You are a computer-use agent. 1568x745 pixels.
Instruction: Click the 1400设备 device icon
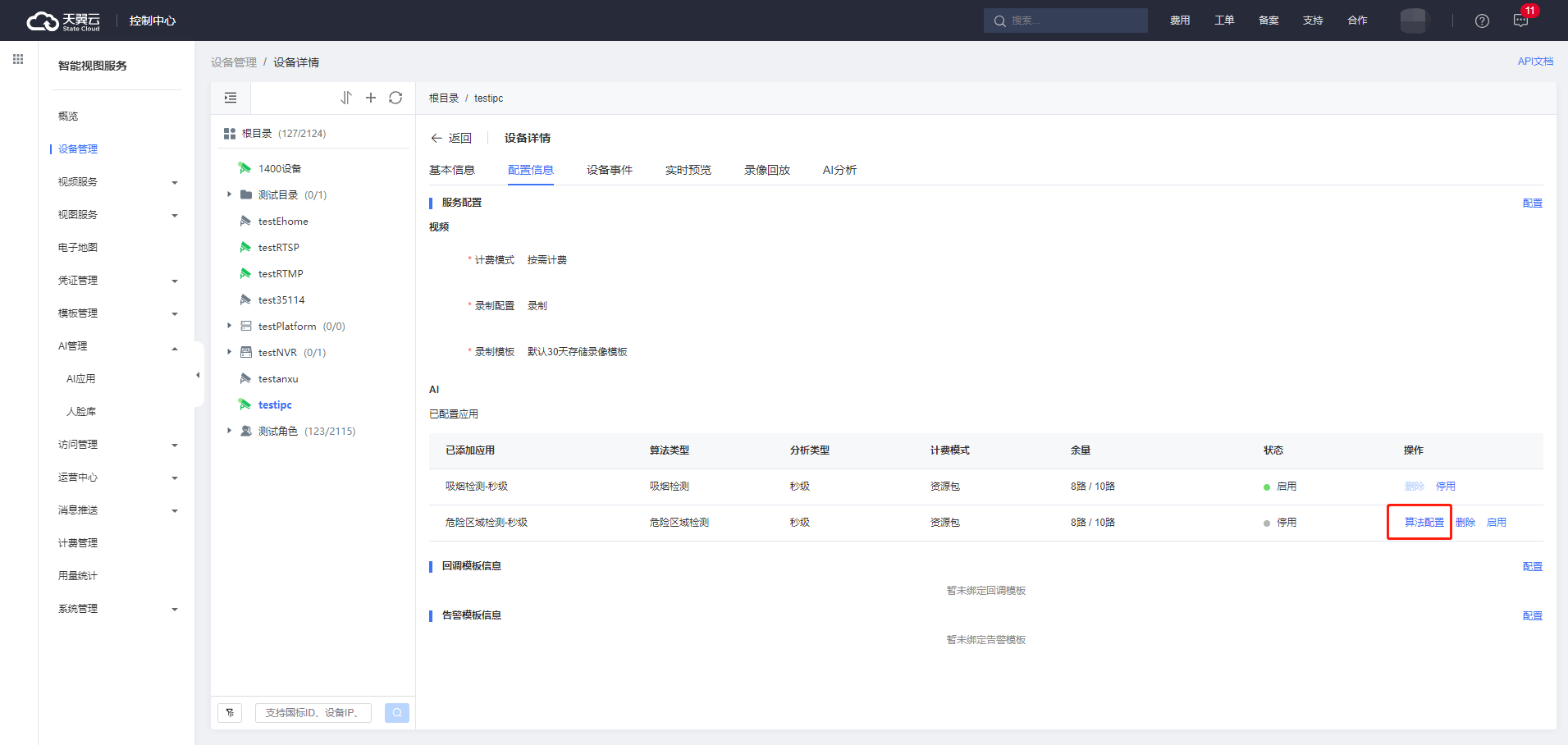(245, 168)
